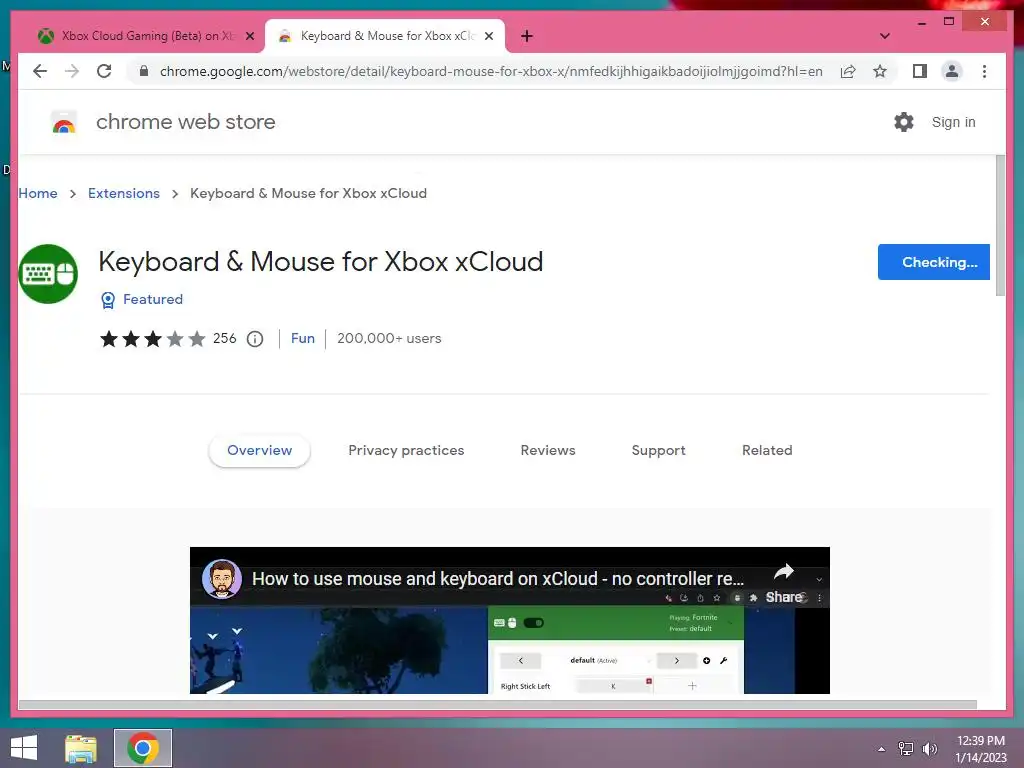Open the Fun category link
The height and width of the screenshot is (768, 1024).
[302, 338]
